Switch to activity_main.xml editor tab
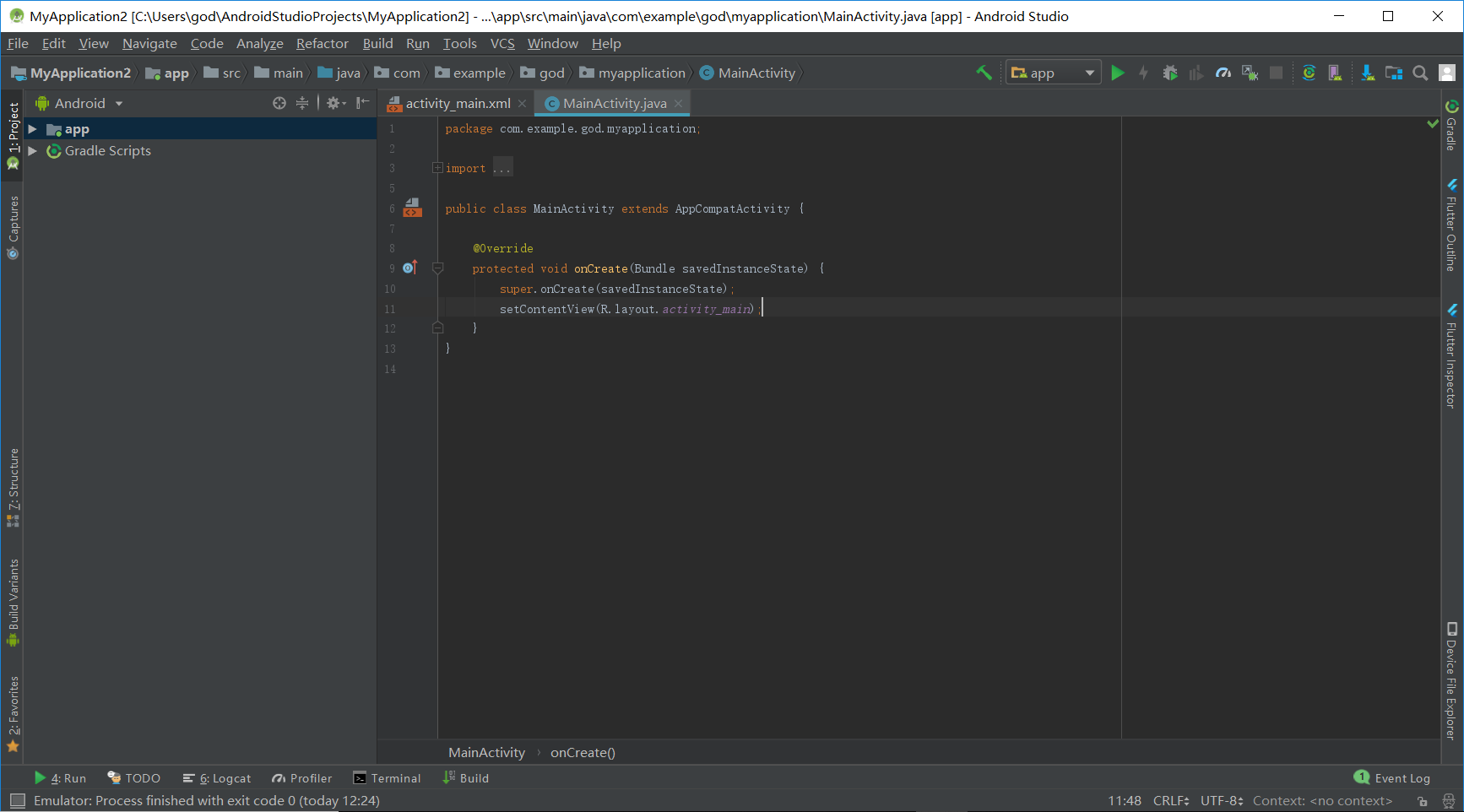This screenshot has width=1464, height=812. (457, 103)
